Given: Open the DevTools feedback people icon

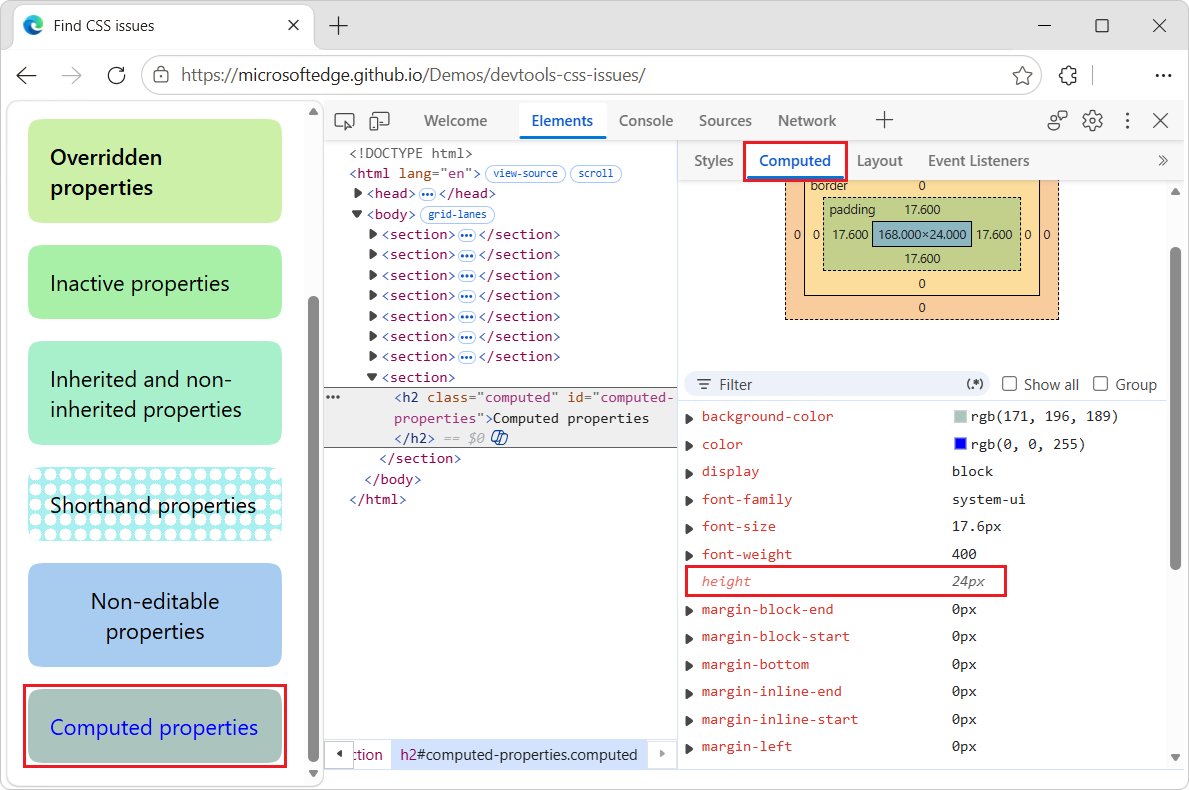Looking at the screenshot, I should [1057, 121].
